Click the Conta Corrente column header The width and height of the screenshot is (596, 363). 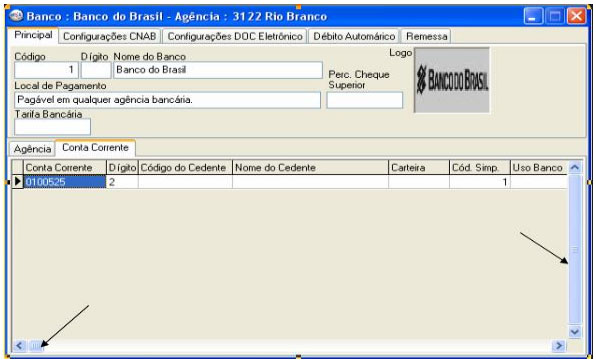point(65,168)
